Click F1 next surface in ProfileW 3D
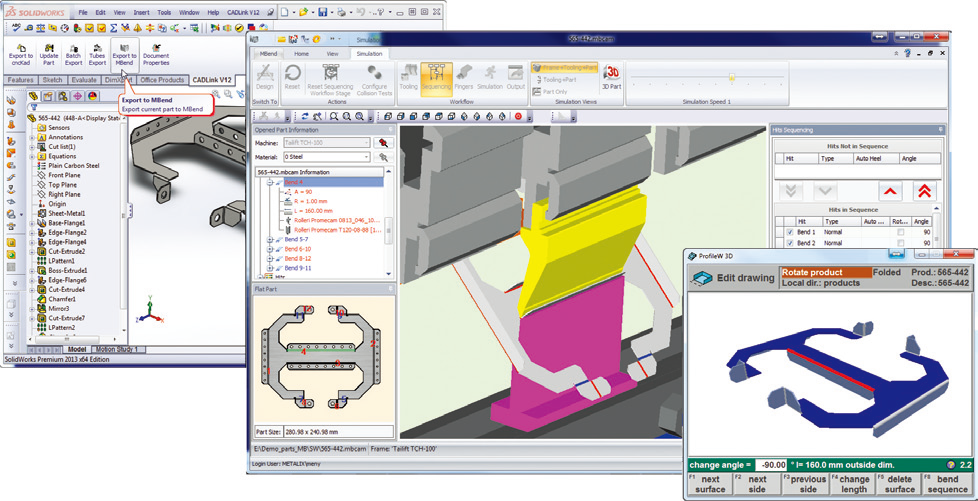The width and height of the screenshot is (978, 501). 710,484
